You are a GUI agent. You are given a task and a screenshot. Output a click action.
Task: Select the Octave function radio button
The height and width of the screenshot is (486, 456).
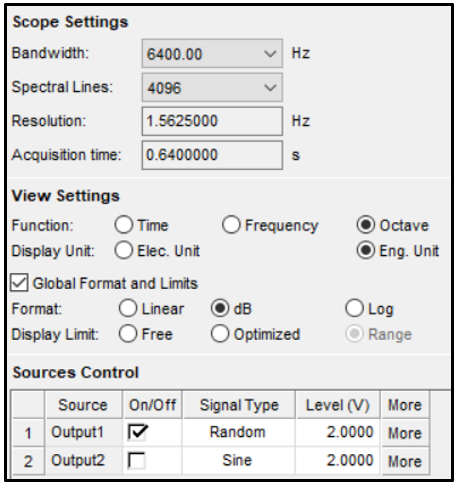(366, 225)
